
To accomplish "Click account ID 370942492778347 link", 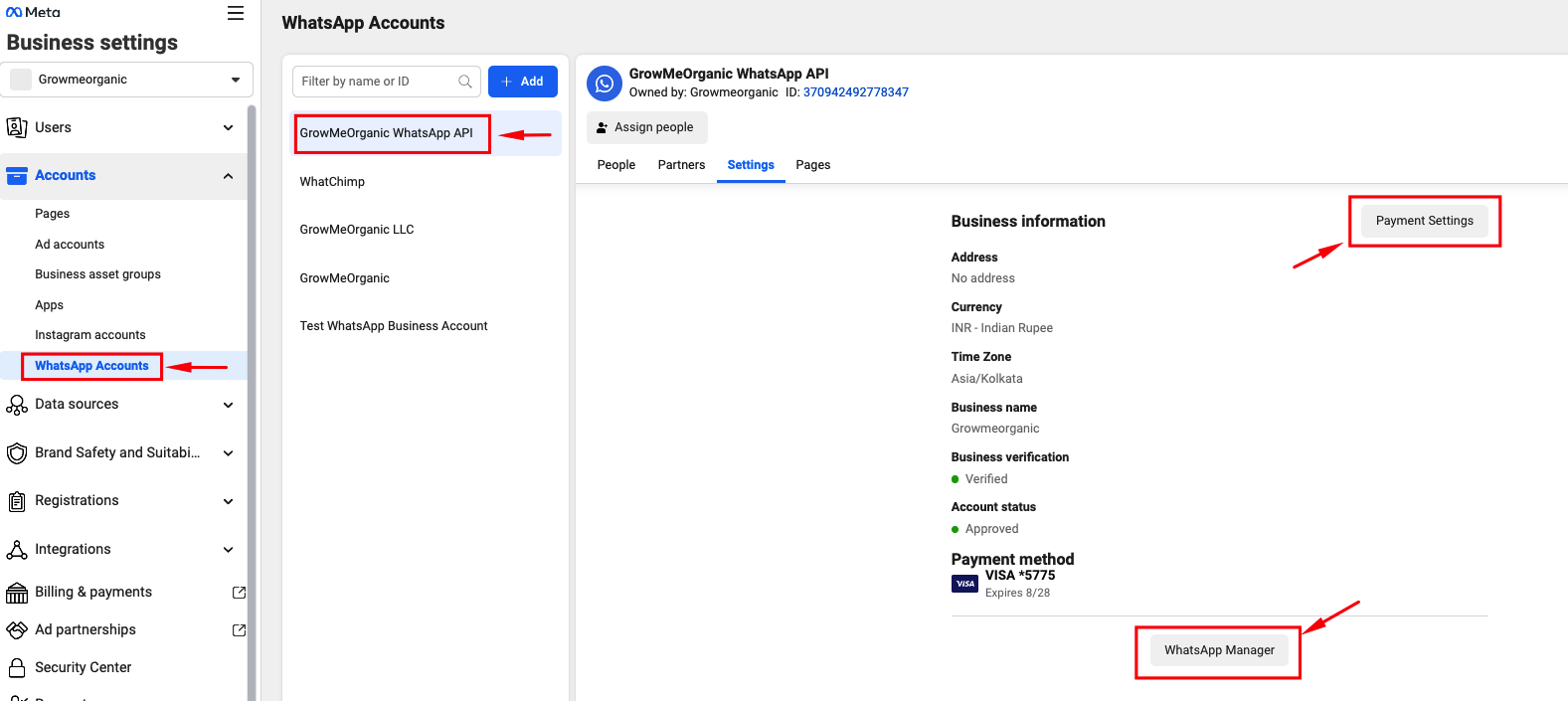I will [856, 92].
